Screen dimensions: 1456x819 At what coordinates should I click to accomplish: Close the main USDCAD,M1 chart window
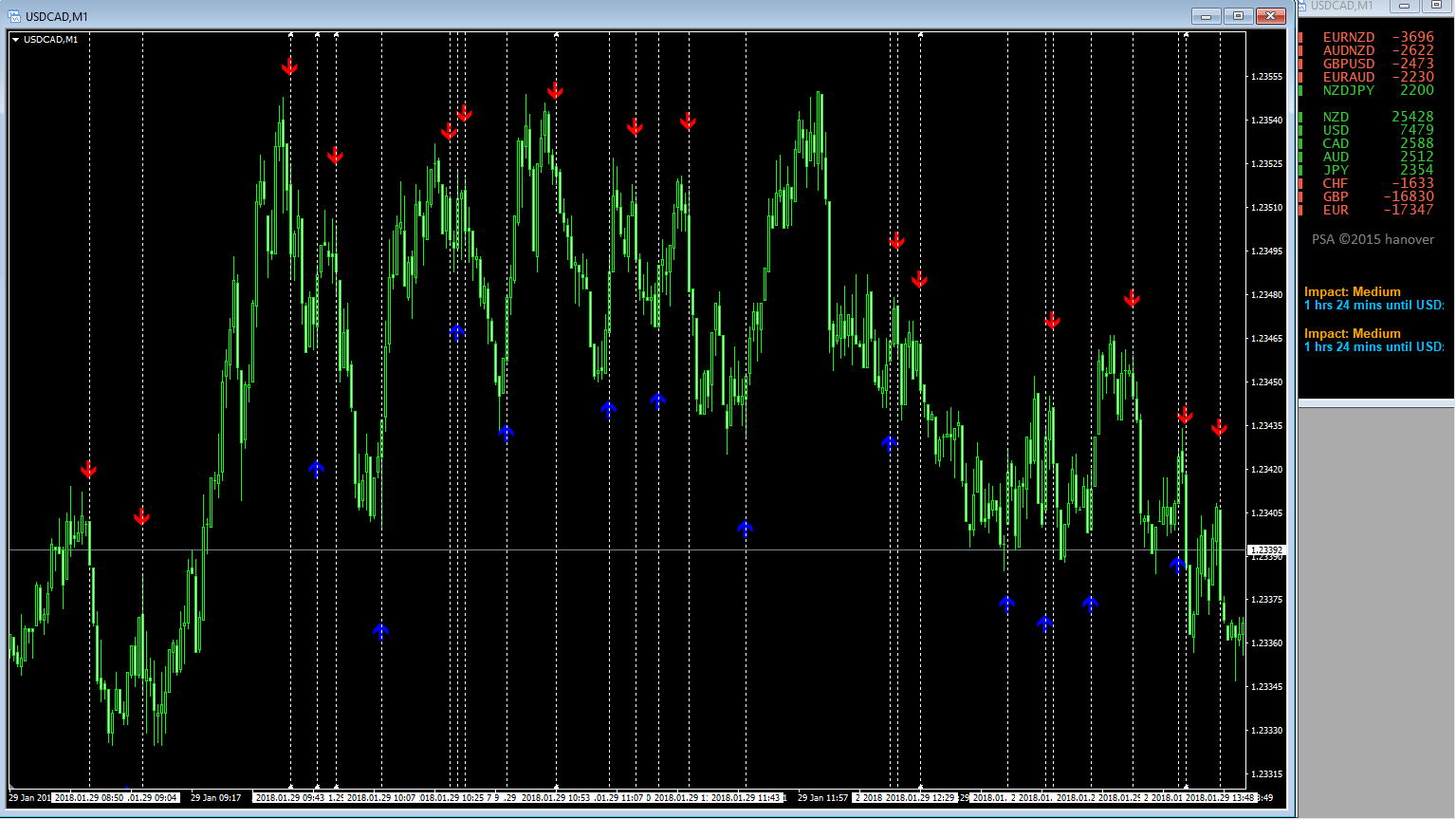[x=1270, y=16]
